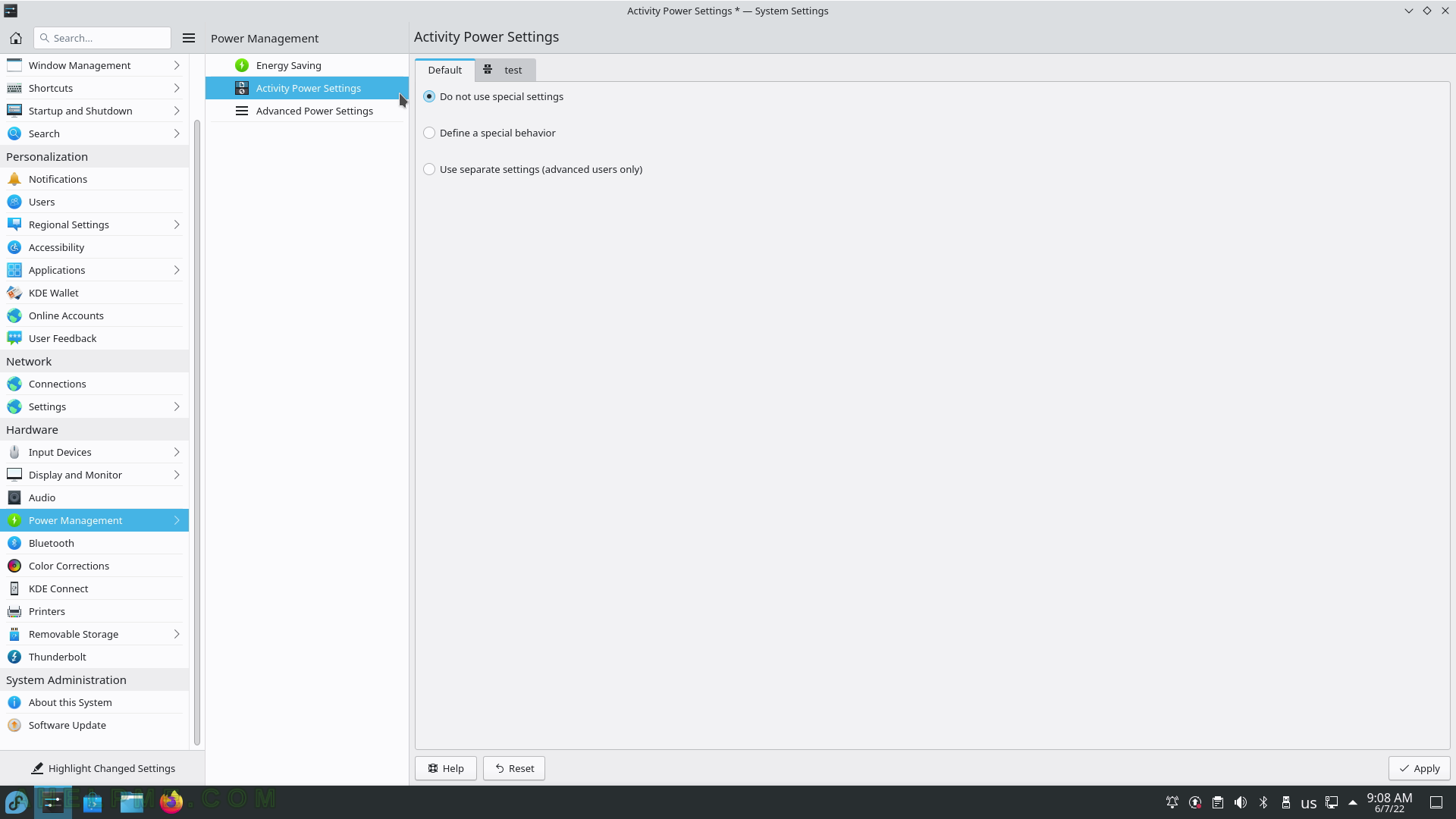Image resolution: width=1456 pixels, height=819 pixels.
Task: Expand Network Settings arrow
Action: point(177,406)
